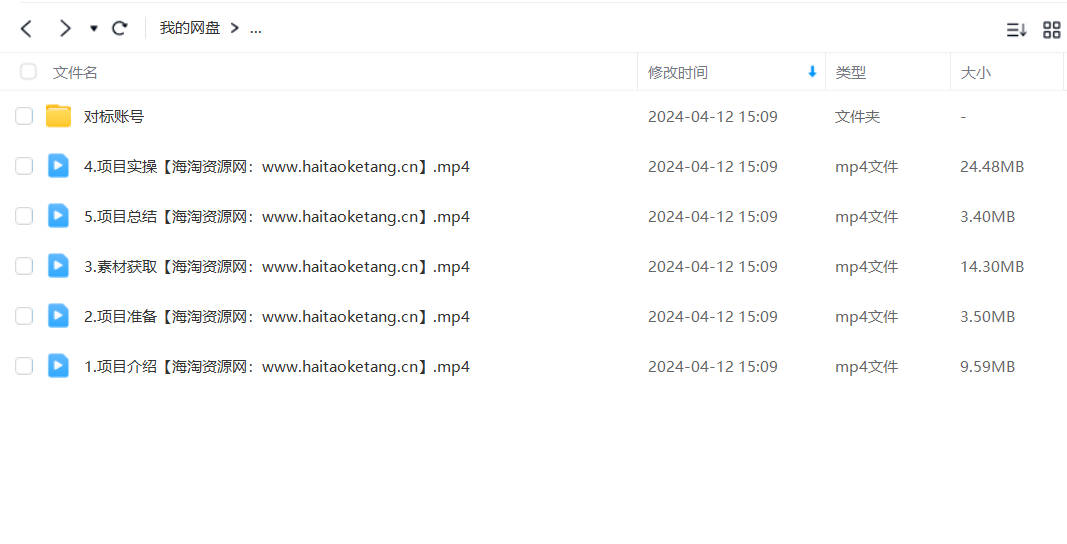Select file name 2.项目准备 mp4
The width and height of the screenshot is (1067, 544).
click(276, 317)
